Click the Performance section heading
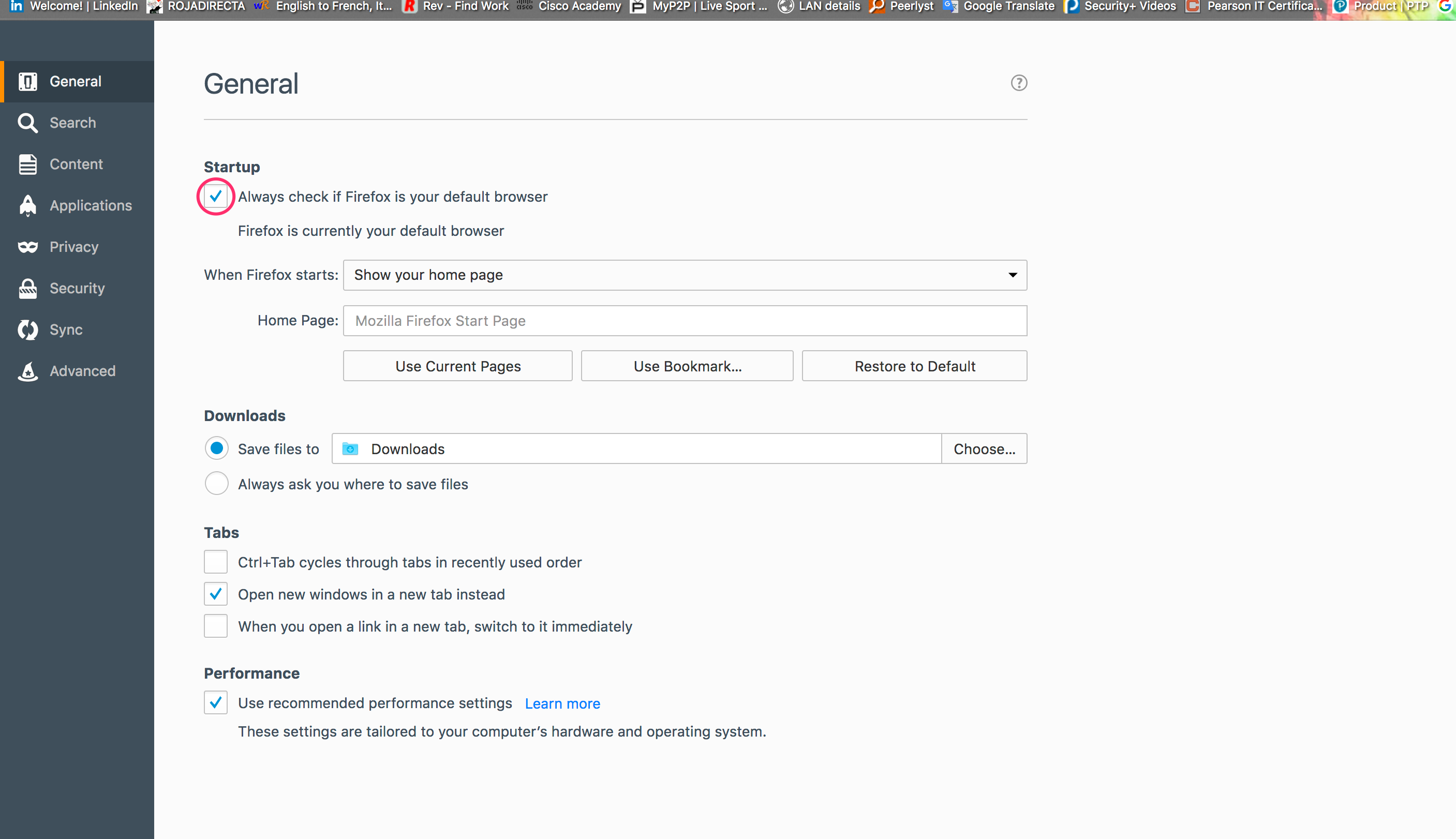The height and width of the screenshot is (839, 1456). pos(251,673)
